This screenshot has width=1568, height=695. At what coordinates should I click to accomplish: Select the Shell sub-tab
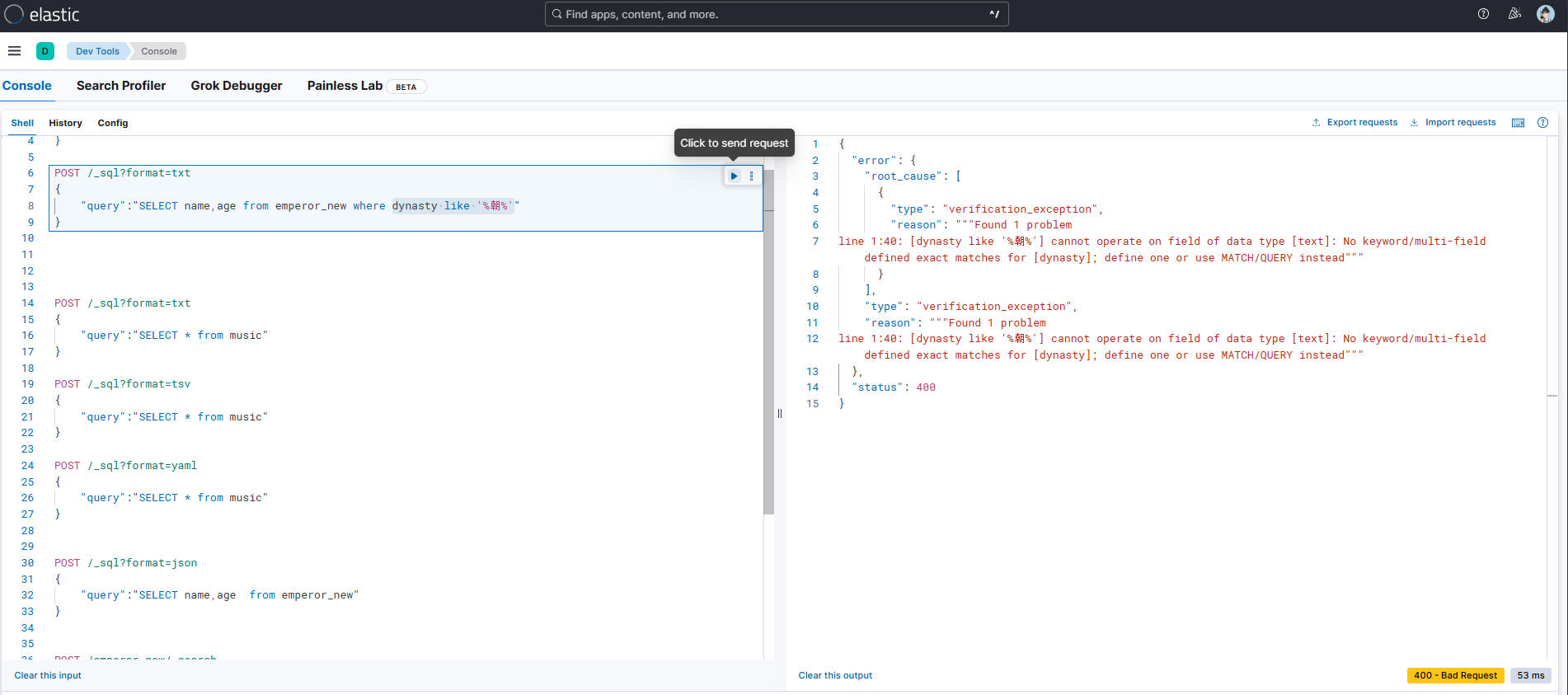click(22, 123)
